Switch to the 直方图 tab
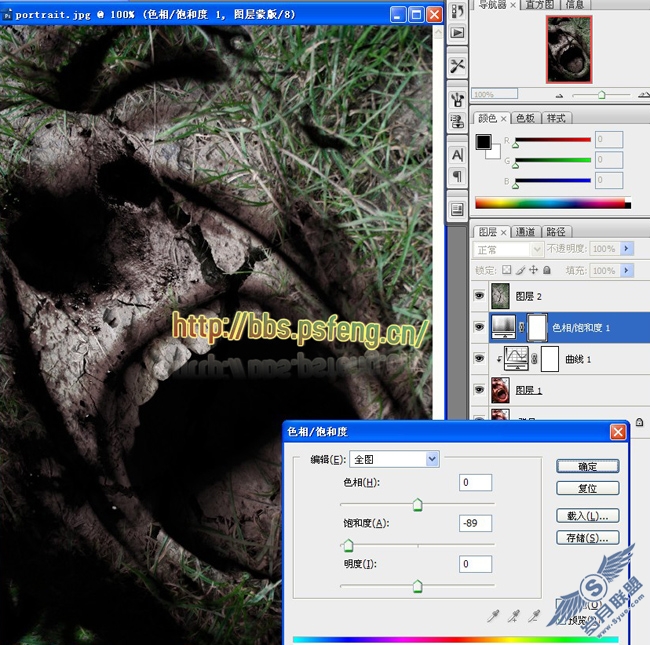The width and height of the screenshot is (650, 645). [539, 5]
